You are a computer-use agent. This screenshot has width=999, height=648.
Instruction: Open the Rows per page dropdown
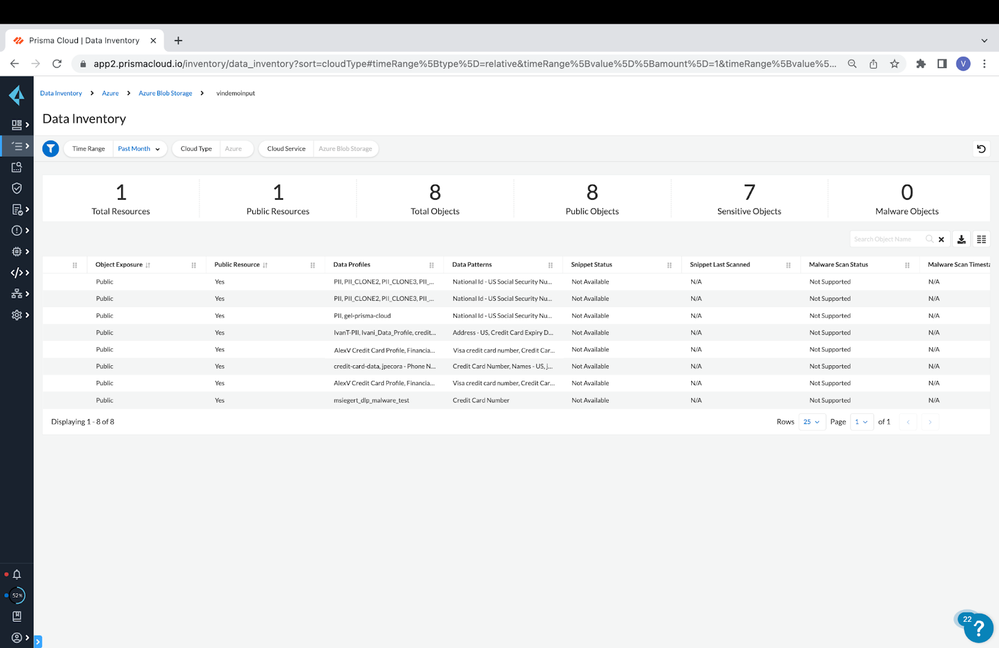point(810,422)
